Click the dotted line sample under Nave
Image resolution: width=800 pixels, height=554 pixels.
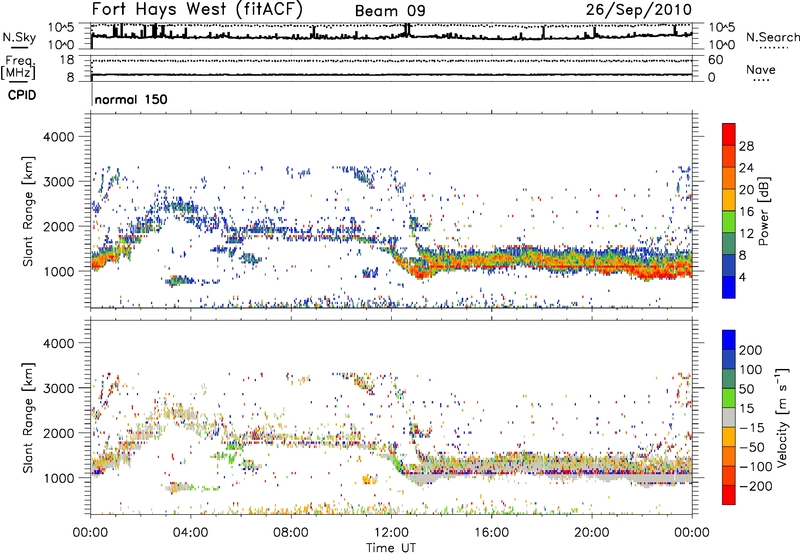click(761, 80)
